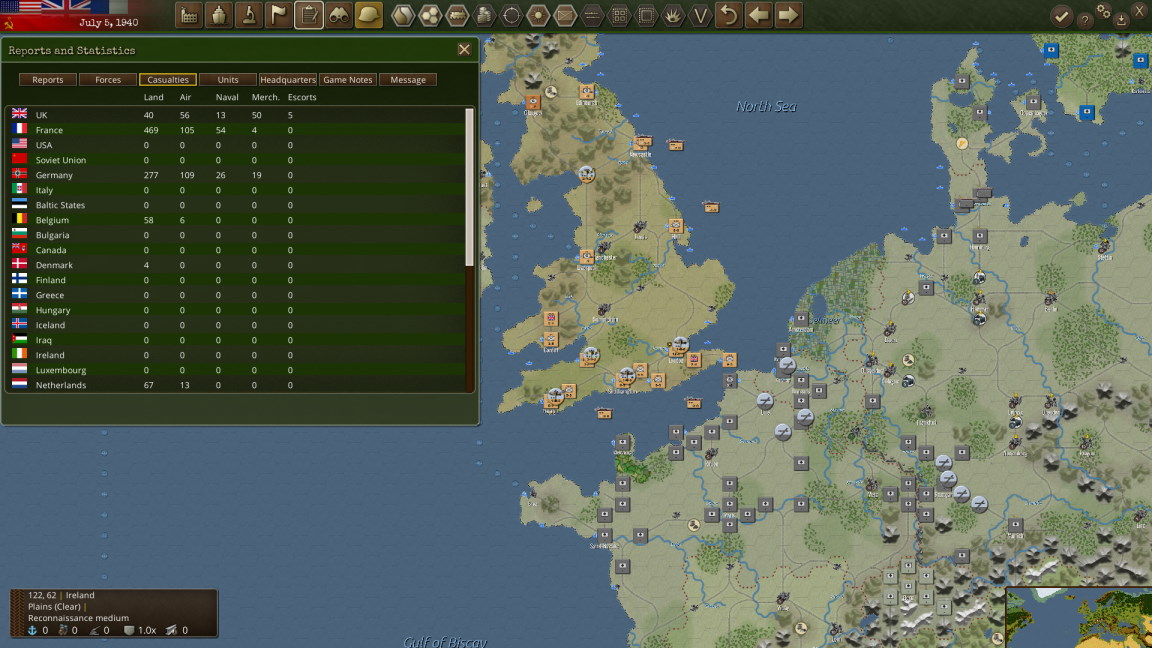Click the 'Denmark' country name
The image size is (1152, 648).
point(54,265)
